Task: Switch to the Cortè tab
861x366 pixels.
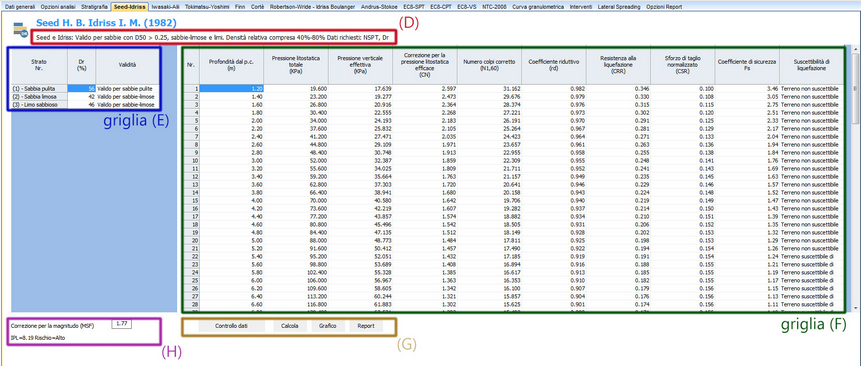Action: [x=259, y=7]
